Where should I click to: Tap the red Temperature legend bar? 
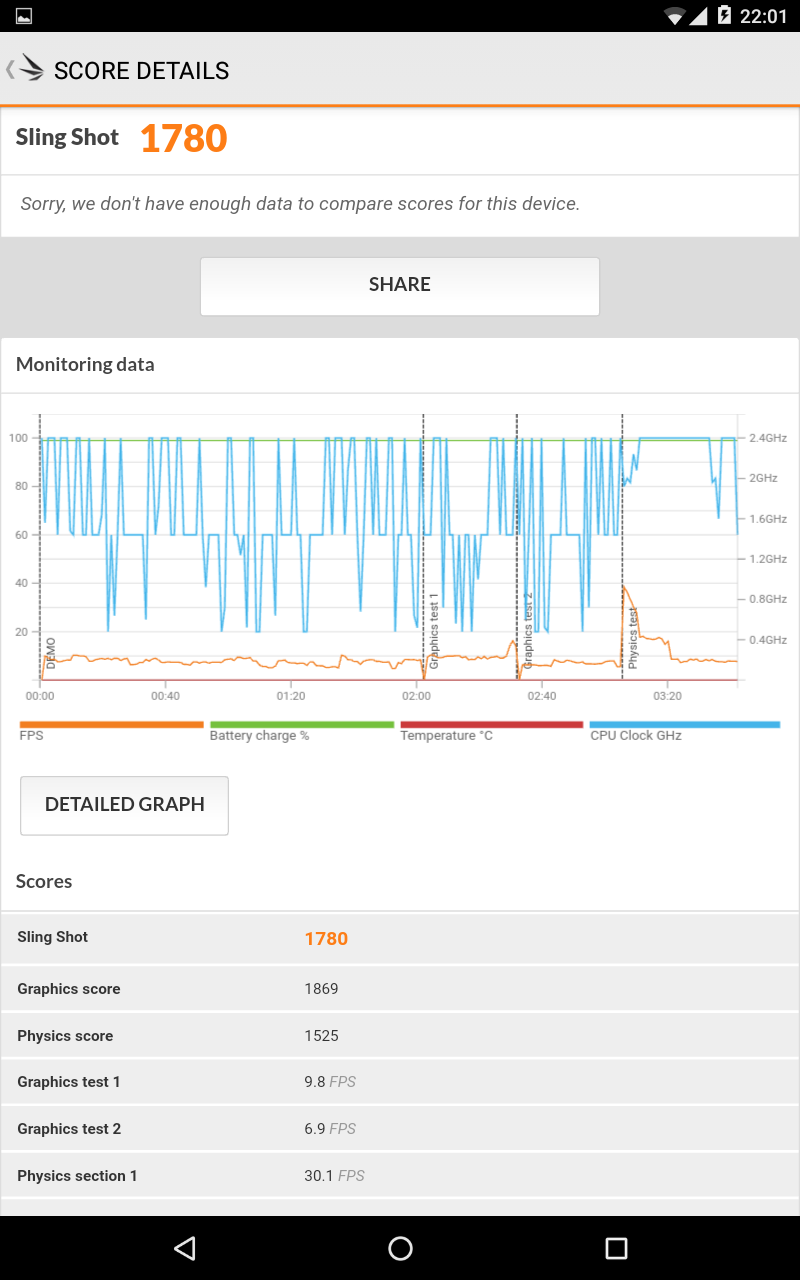pyautogui.click(x=491, y=725)
